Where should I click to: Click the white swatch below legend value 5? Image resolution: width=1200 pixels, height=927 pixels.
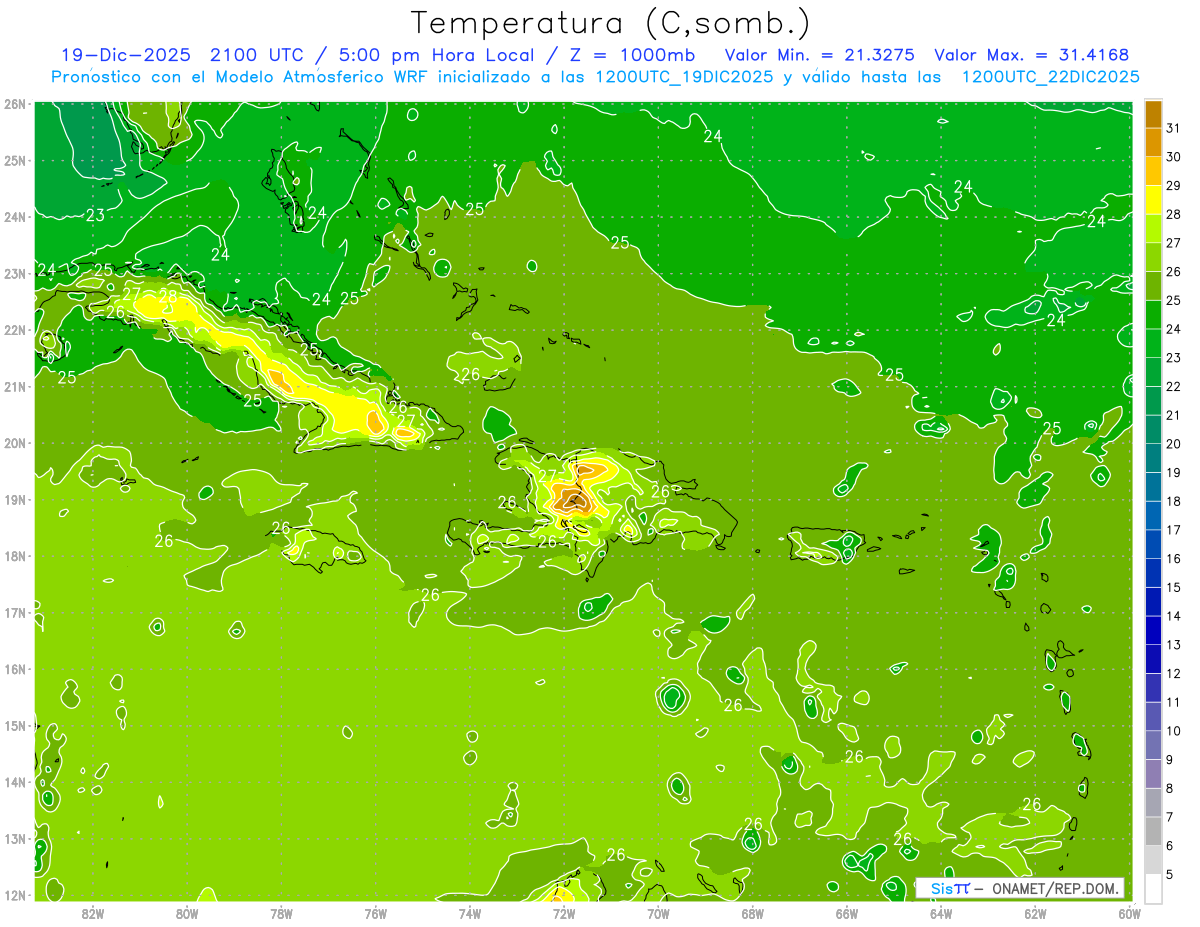pos(1153,888)
